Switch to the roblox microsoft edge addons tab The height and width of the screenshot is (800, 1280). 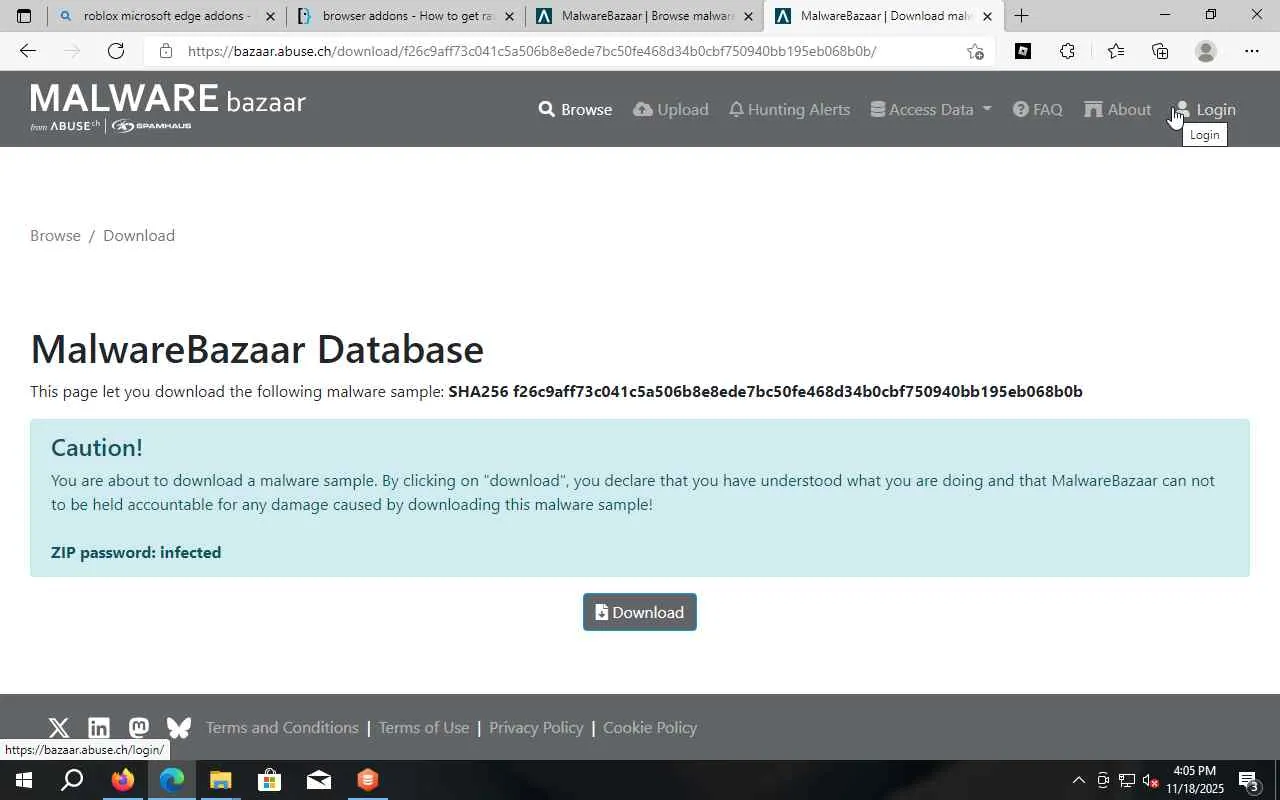[167, 16]
